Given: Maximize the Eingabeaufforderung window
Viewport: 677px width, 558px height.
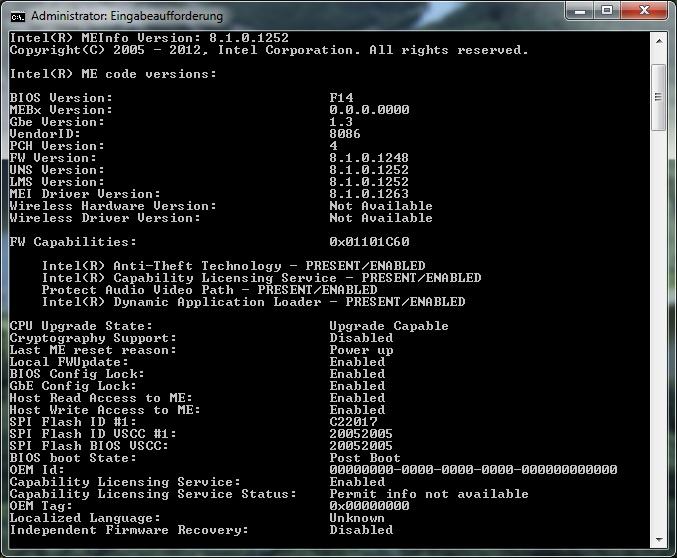Looking at the screenshot, I should pos(607,11).
